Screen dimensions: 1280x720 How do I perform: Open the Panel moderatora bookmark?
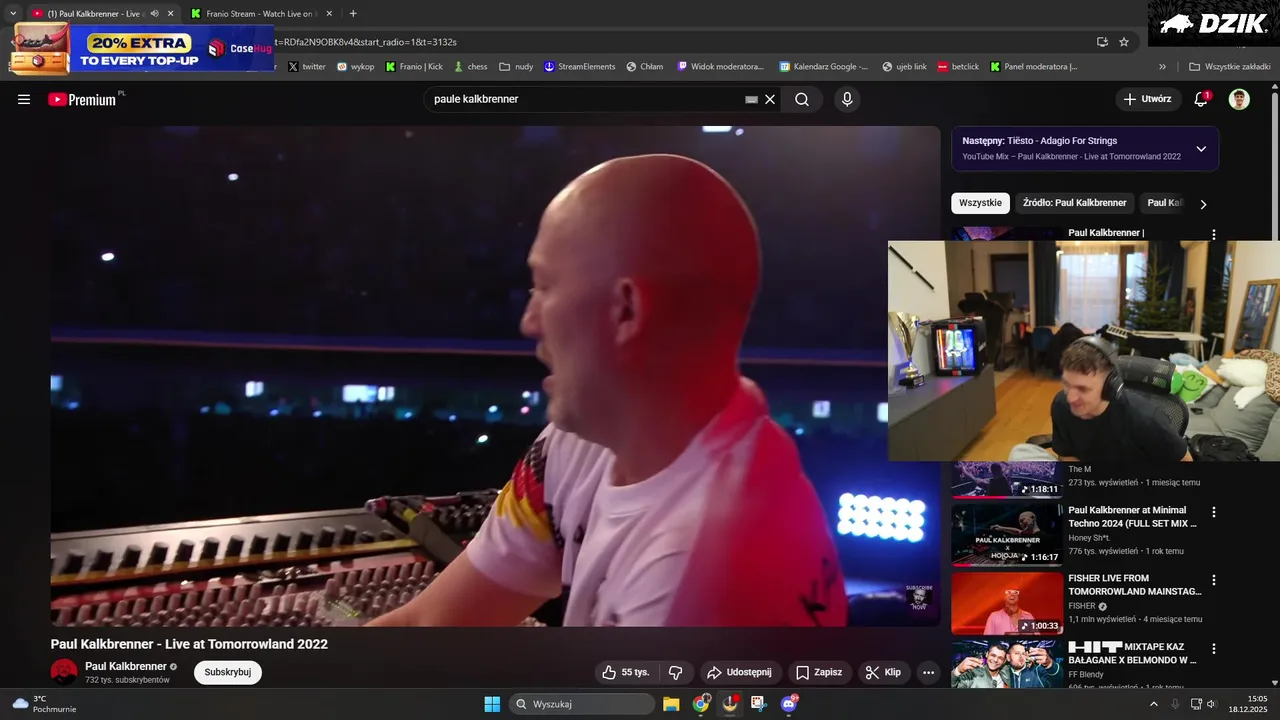(1034, 67)
